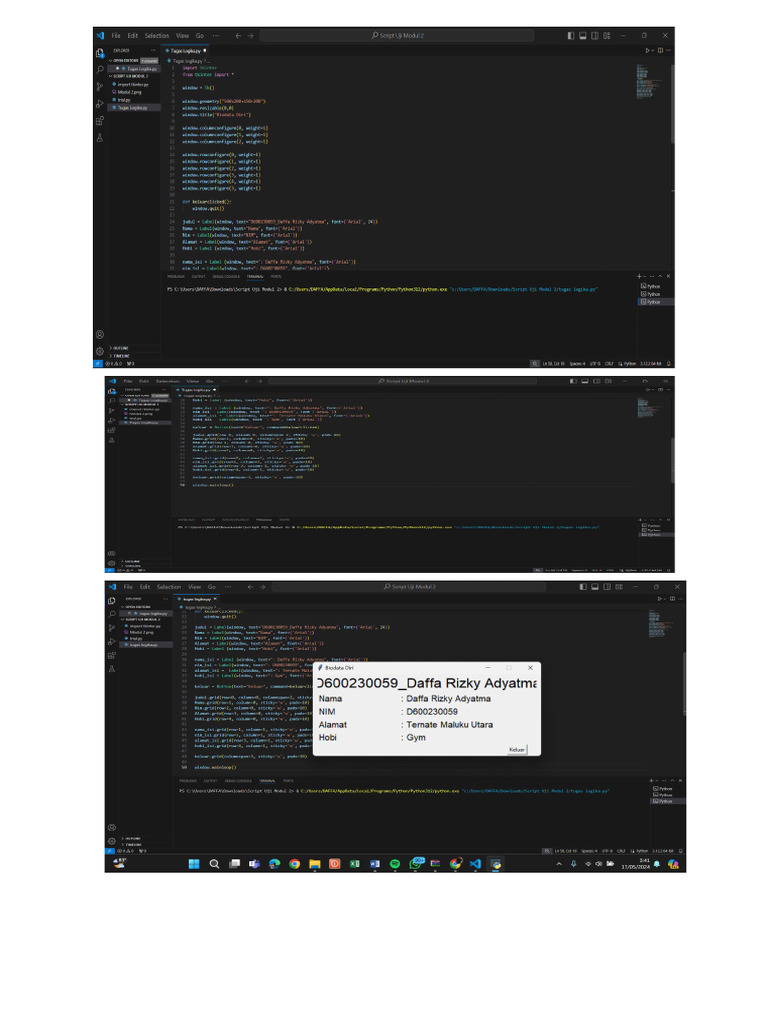The image size is (768, 1024).
Task: Toggle Primary Side Bar in top VS Code screenshot
Action: click(571, 36)
